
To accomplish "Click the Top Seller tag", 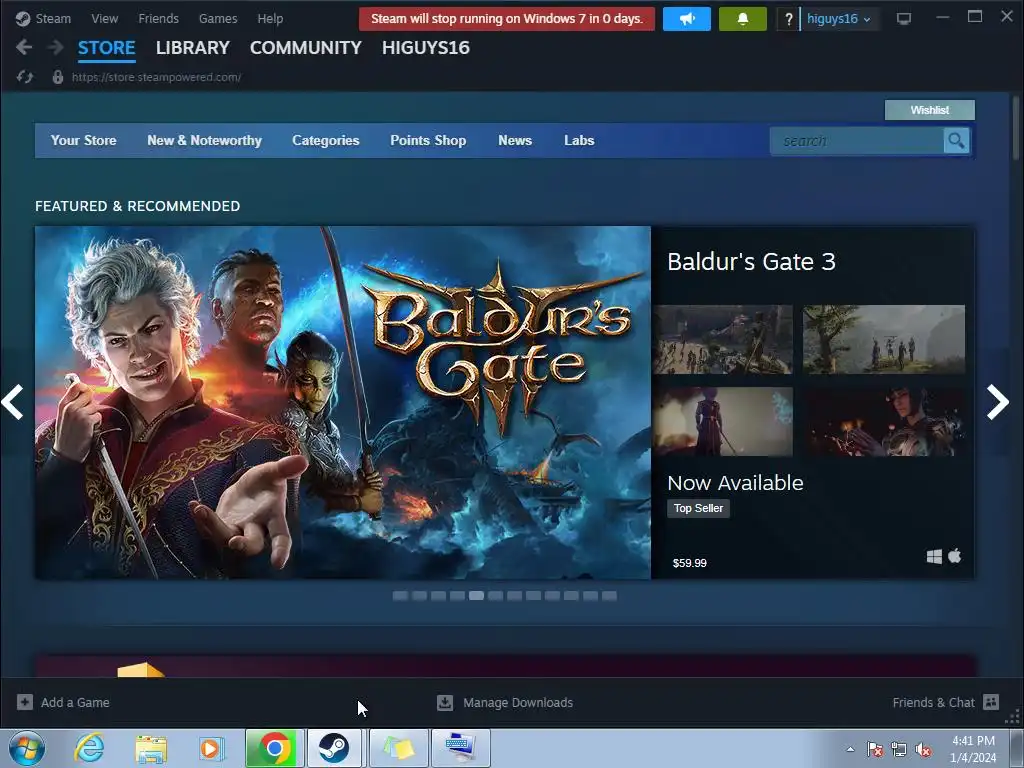I will pos(698,508).
